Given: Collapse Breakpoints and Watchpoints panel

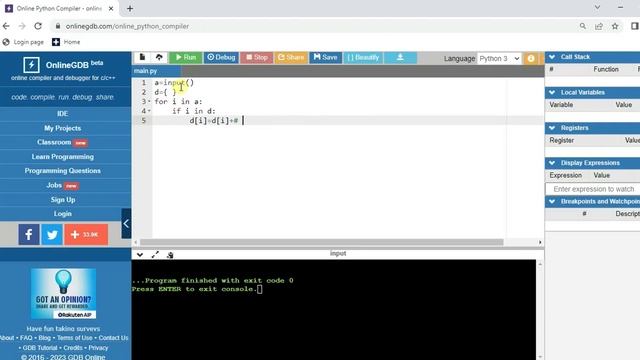Looking at the screenshot, I should (552, 201).
